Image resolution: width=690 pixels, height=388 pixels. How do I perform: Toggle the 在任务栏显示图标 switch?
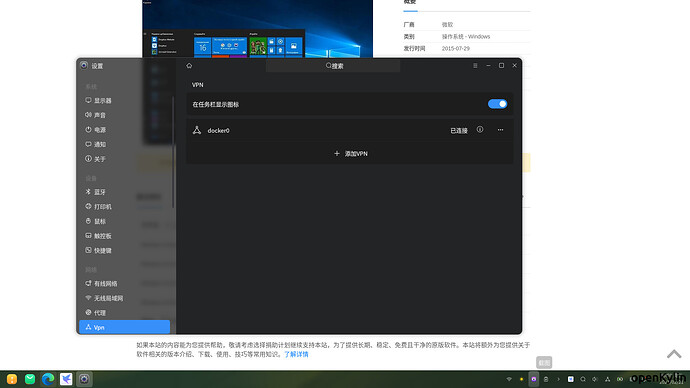point(497,104)
